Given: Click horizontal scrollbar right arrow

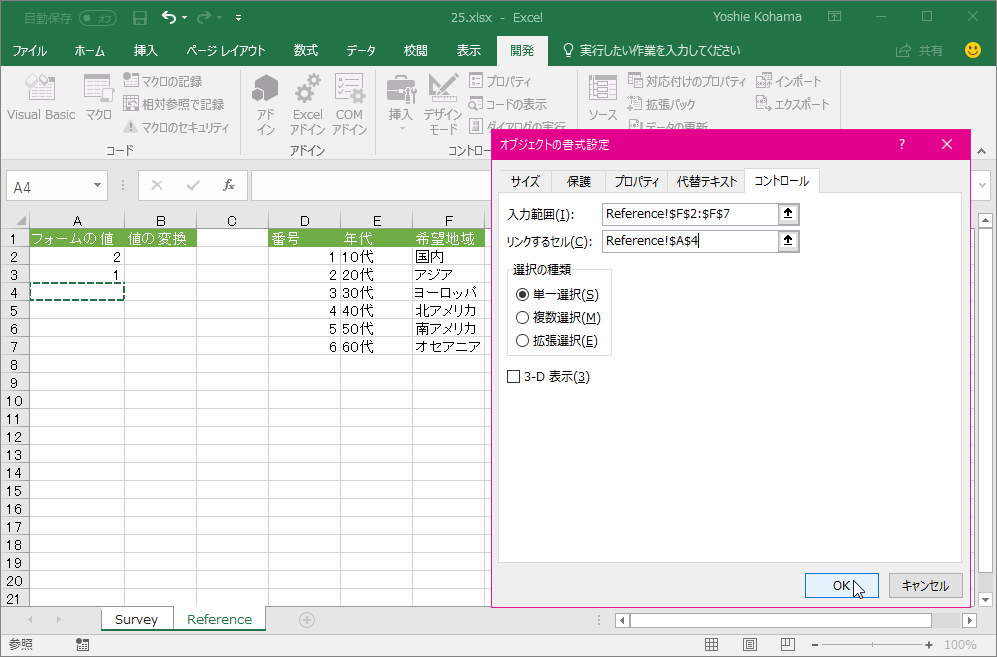Looking at the screenshot, I should tap(969, 620).
